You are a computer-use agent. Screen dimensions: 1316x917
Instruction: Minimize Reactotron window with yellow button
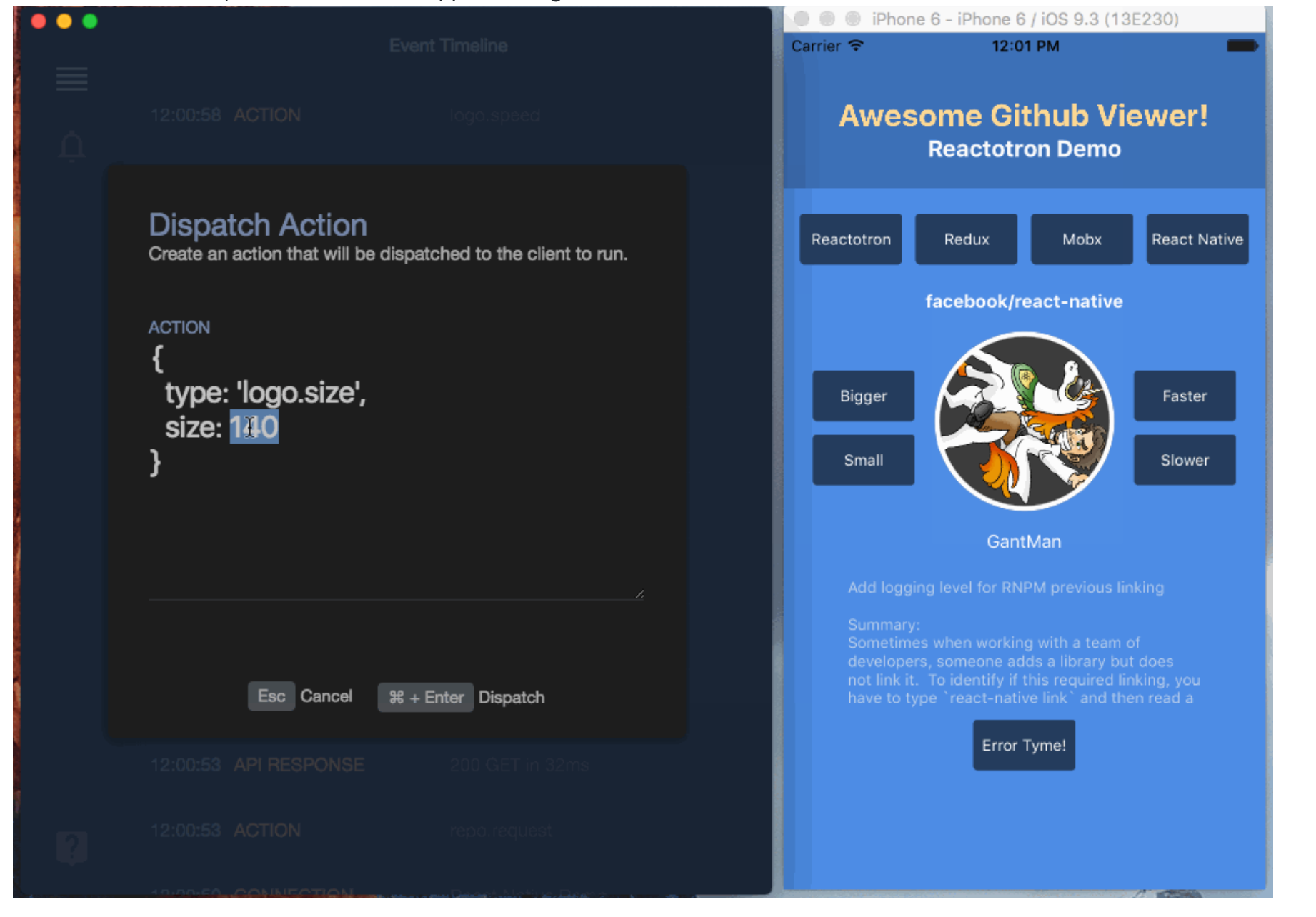click(x=64, y=21)
